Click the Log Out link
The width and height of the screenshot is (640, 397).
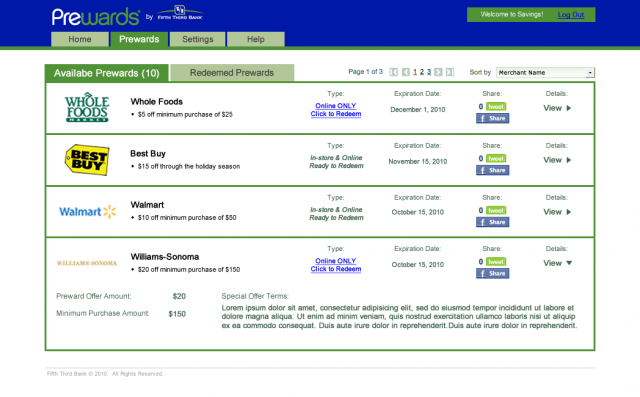[x=571, y=15]
